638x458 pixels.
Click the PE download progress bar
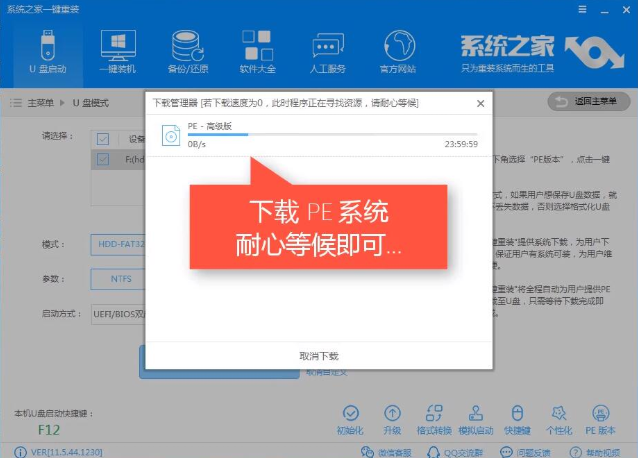coord(332,134)
